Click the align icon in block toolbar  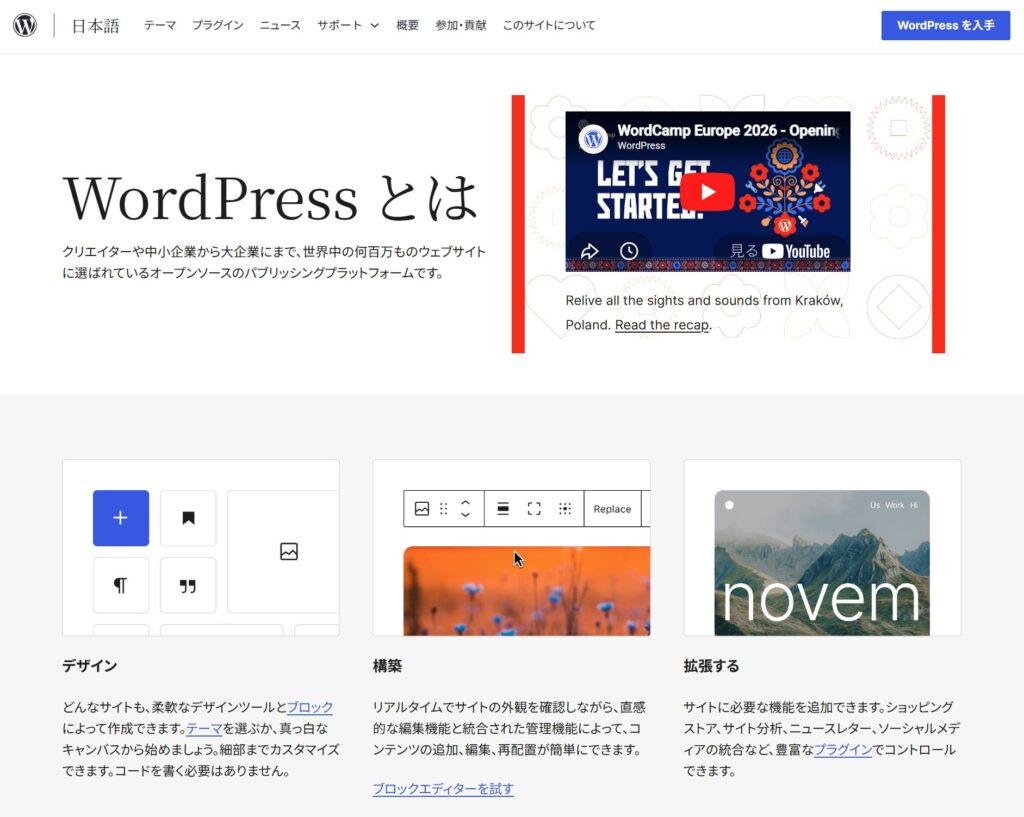point(503,509)
